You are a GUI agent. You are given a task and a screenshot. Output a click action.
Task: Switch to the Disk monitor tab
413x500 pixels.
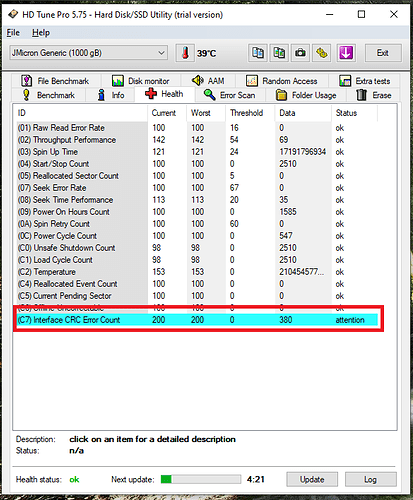(140, 81)
